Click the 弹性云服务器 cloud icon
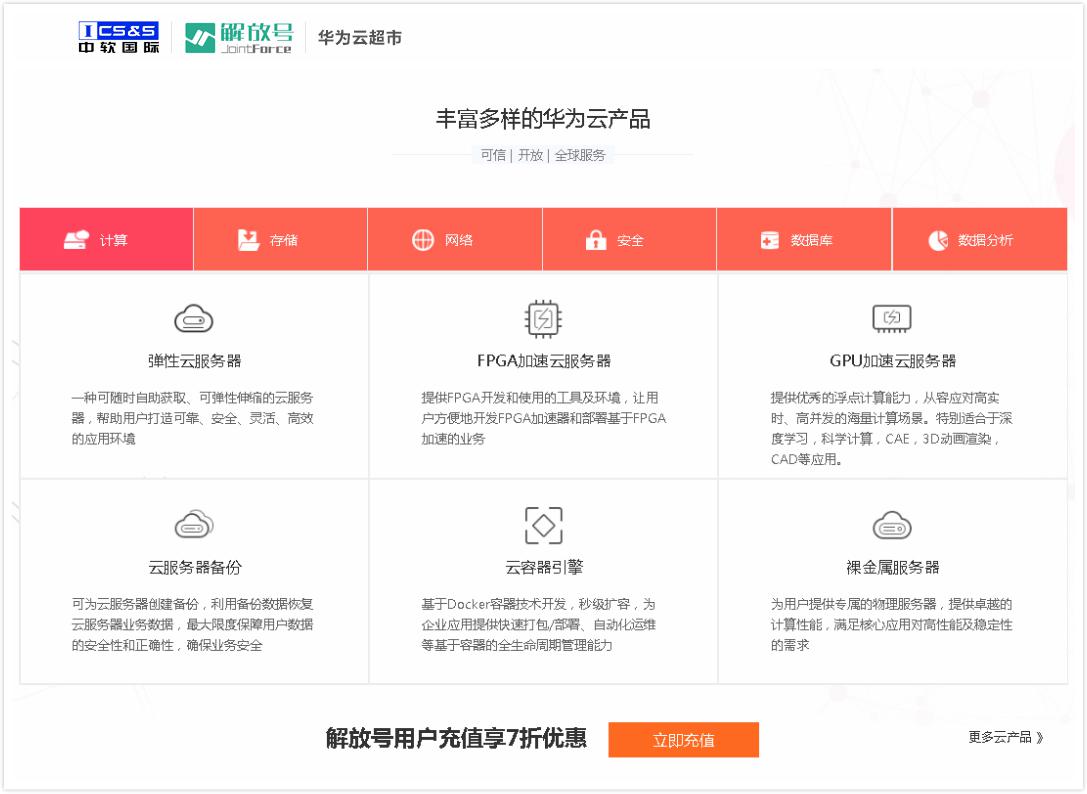 pos(194,319)
